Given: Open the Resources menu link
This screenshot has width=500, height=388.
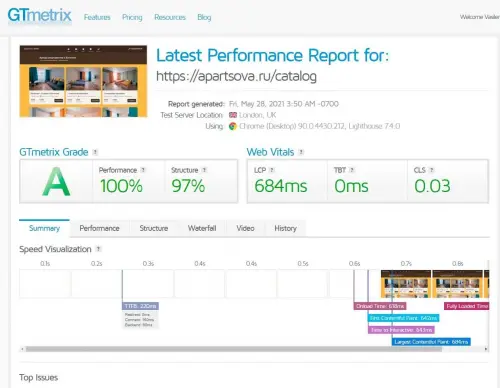Looking at the screenshot, I should point(170,17).
